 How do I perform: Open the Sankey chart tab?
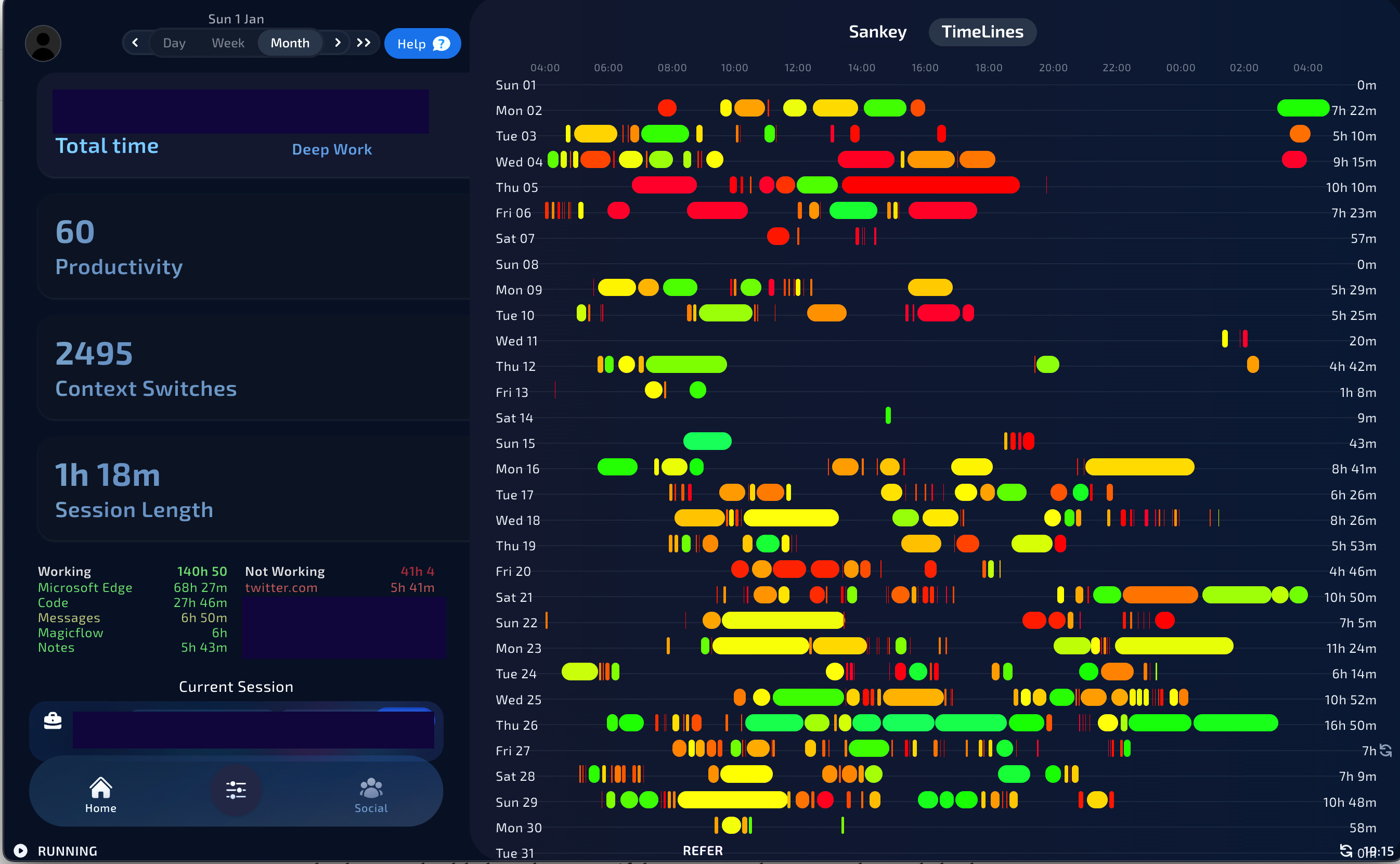pos(877,32)
